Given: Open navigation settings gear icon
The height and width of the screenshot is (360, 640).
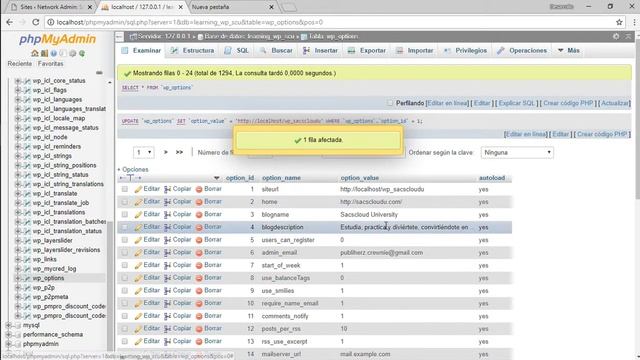Looking at the screenshot, I should click(73, 53).
